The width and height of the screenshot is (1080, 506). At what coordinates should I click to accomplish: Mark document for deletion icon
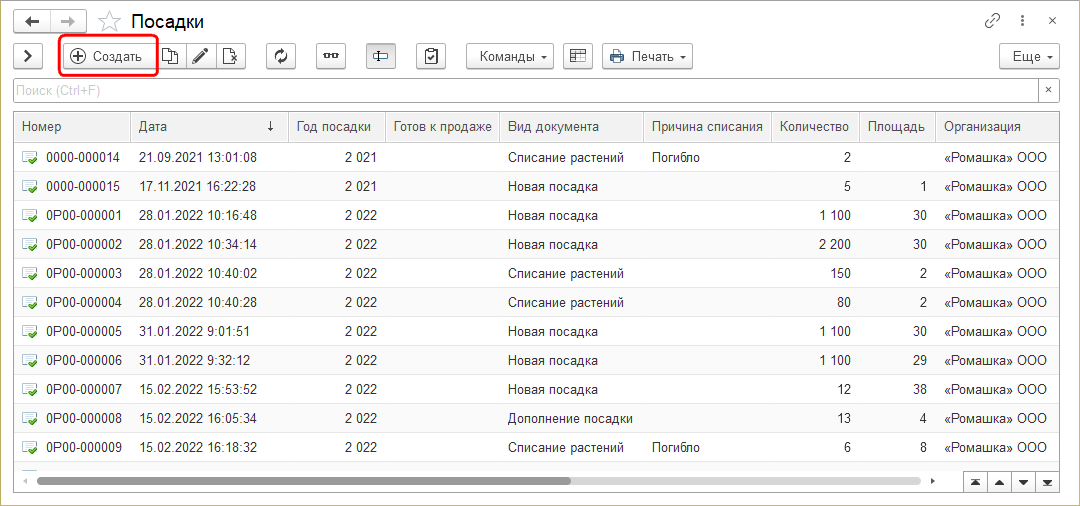coord(231,56)
